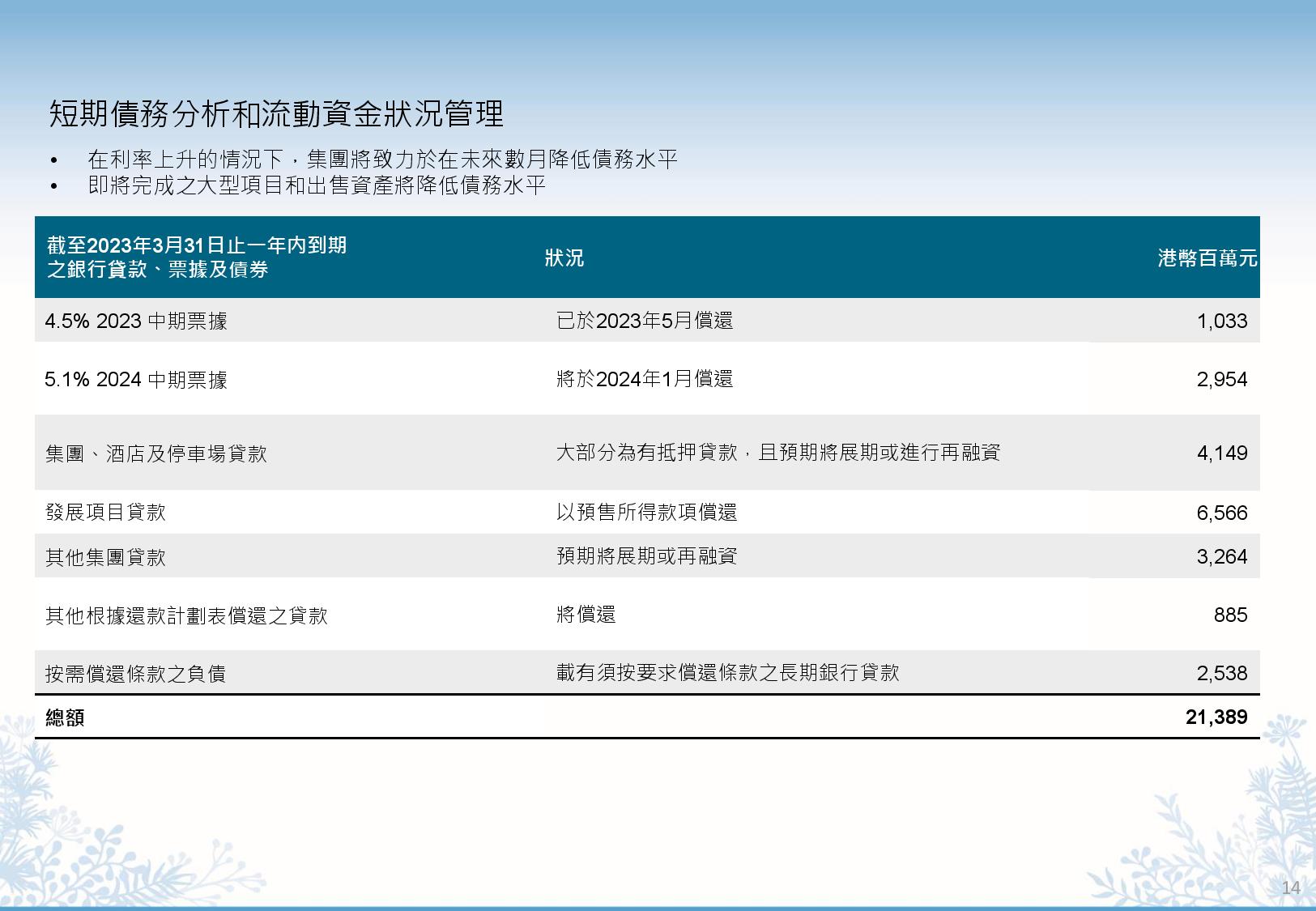Screen dimensions: 1316x911
Task: Select the cell 其他集團貸款
Action: click(x=105, y=557)
